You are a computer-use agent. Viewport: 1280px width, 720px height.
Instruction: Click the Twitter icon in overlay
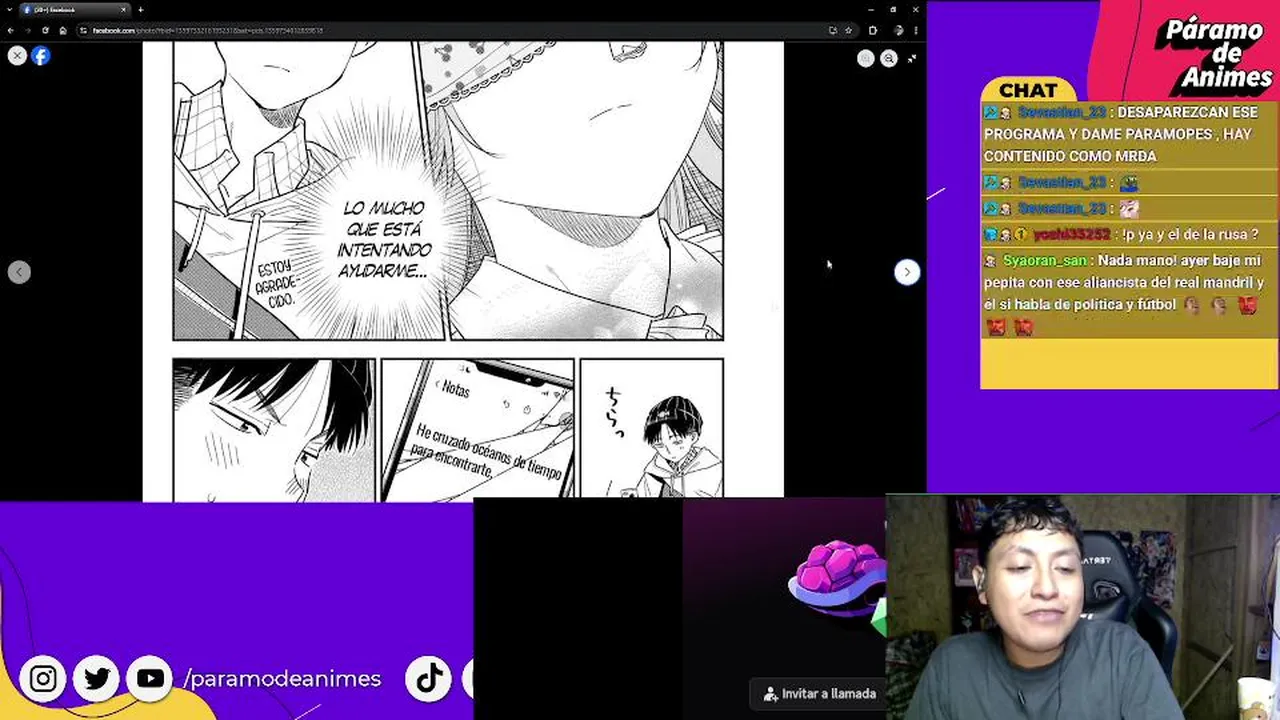pos(97,679)
